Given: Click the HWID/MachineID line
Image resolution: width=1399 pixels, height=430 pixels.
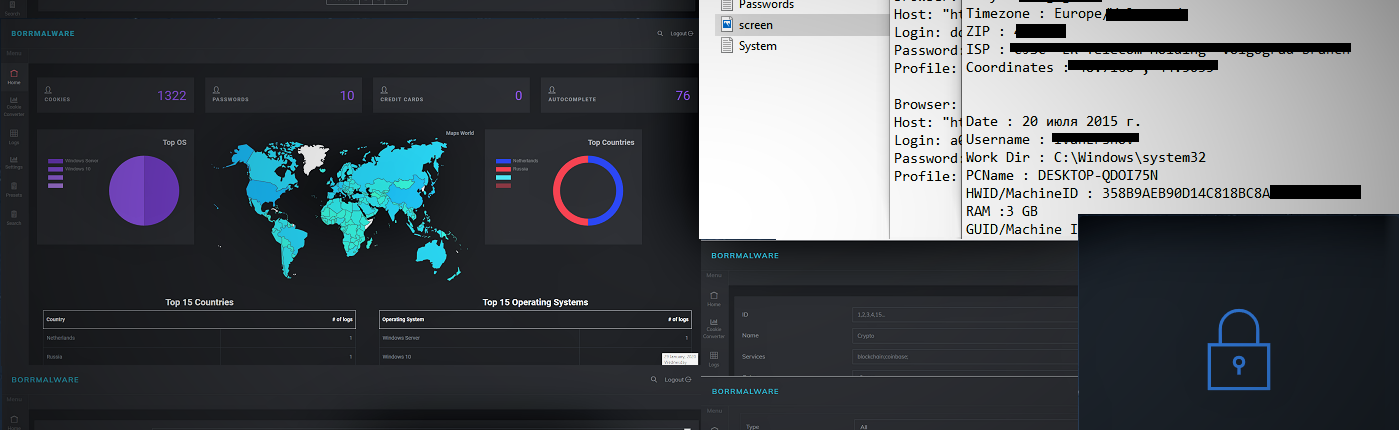Looking at the screenshot, I should 1162,192.
